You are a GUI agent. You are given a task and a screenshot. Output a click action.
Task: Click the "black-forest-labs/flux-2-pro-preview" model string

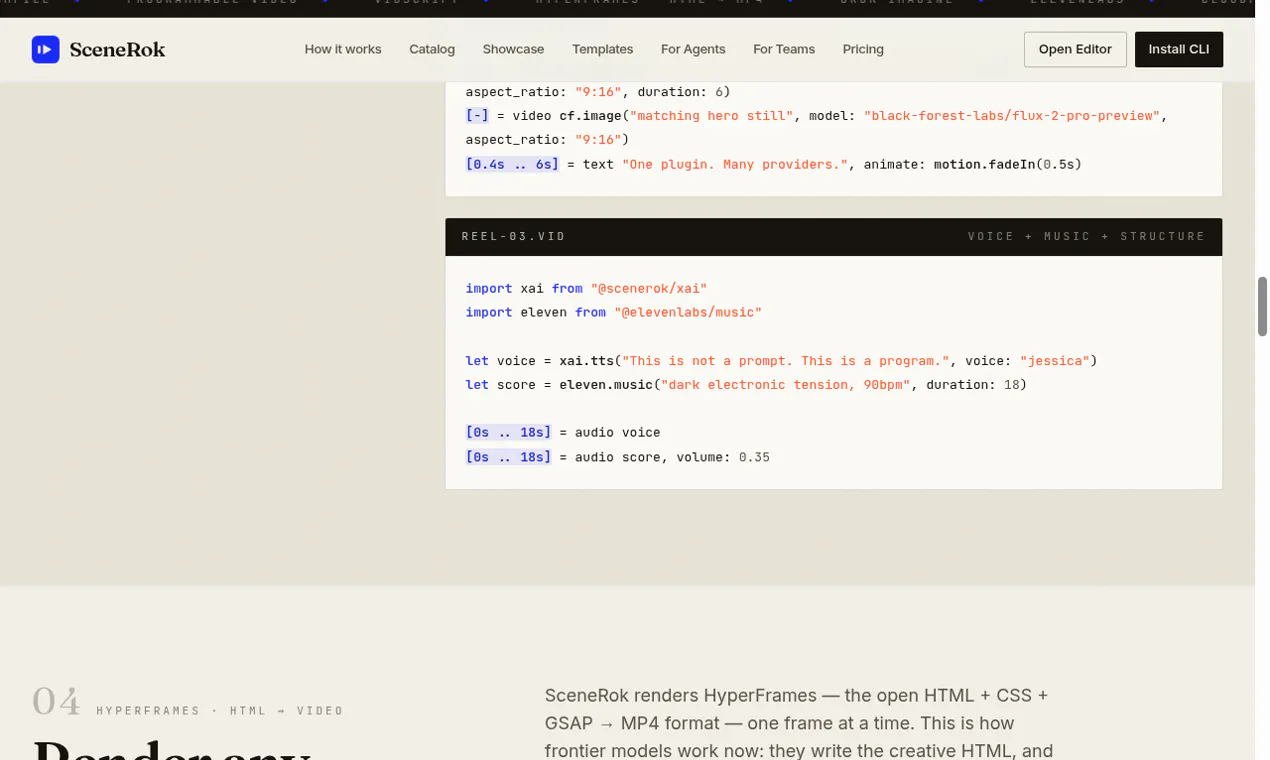coord(1012,115)
